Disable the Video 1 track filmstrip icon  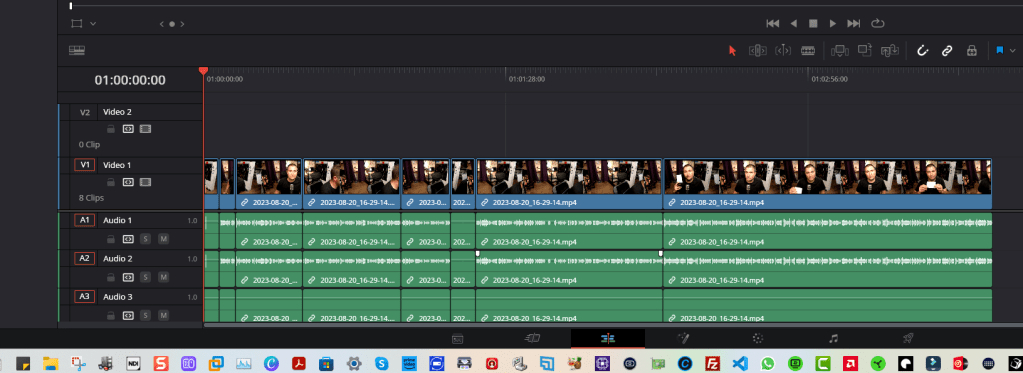click(x=145, y=182)
